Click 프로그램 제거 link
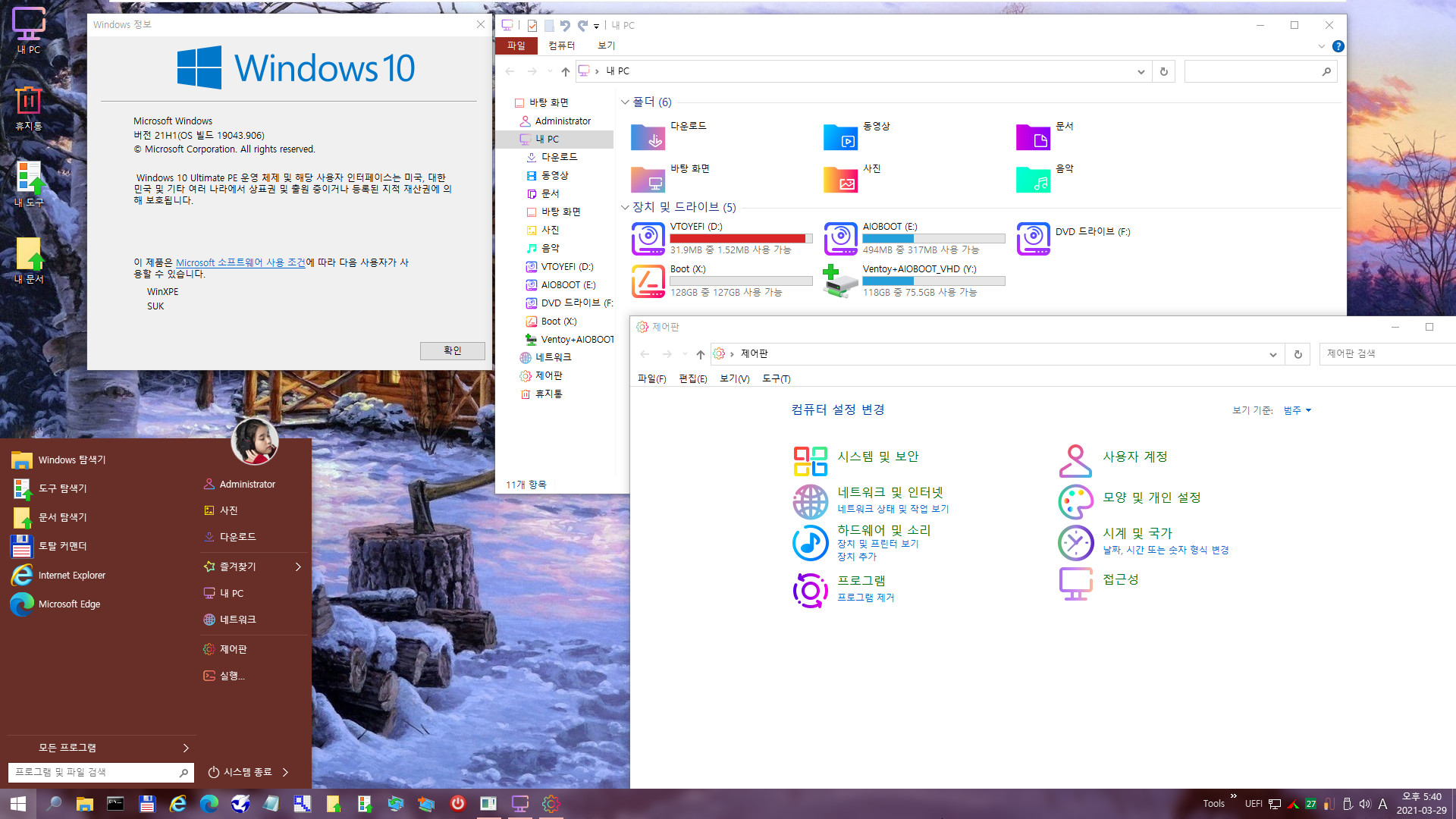The height and width of the screenshot is (819, 1456). tap(865, 598)
